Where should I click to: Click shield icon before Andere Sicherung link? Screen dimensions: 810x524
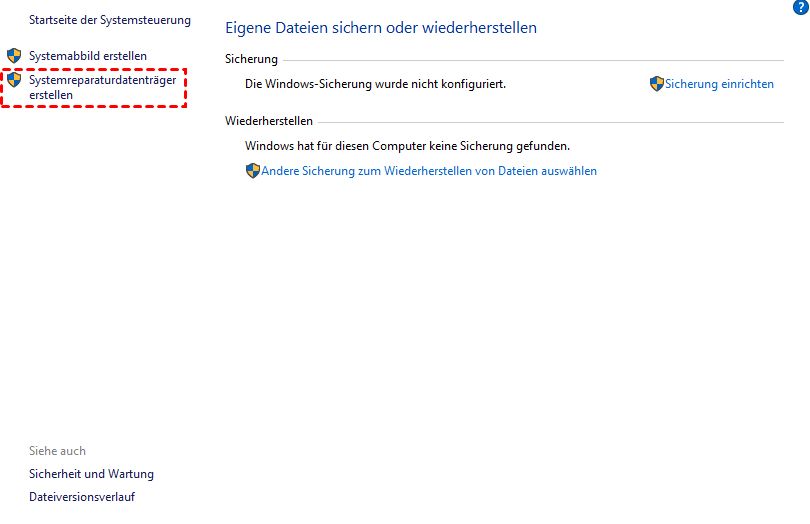pos(253,171)
